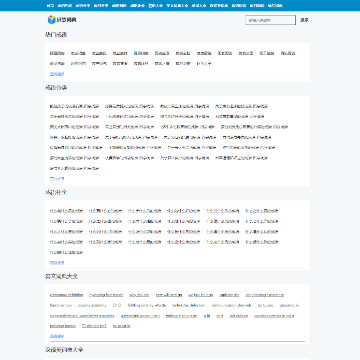Open the blue 'view more' link below the English terms
This screenshot has height=360, width=360.
pyautogui.click(x=57, y=336)
